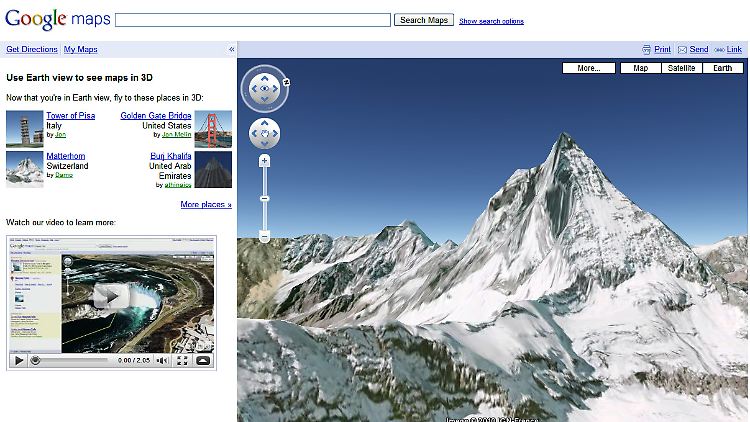Switch to Map view
750x422 pixels.
point(640,68)
